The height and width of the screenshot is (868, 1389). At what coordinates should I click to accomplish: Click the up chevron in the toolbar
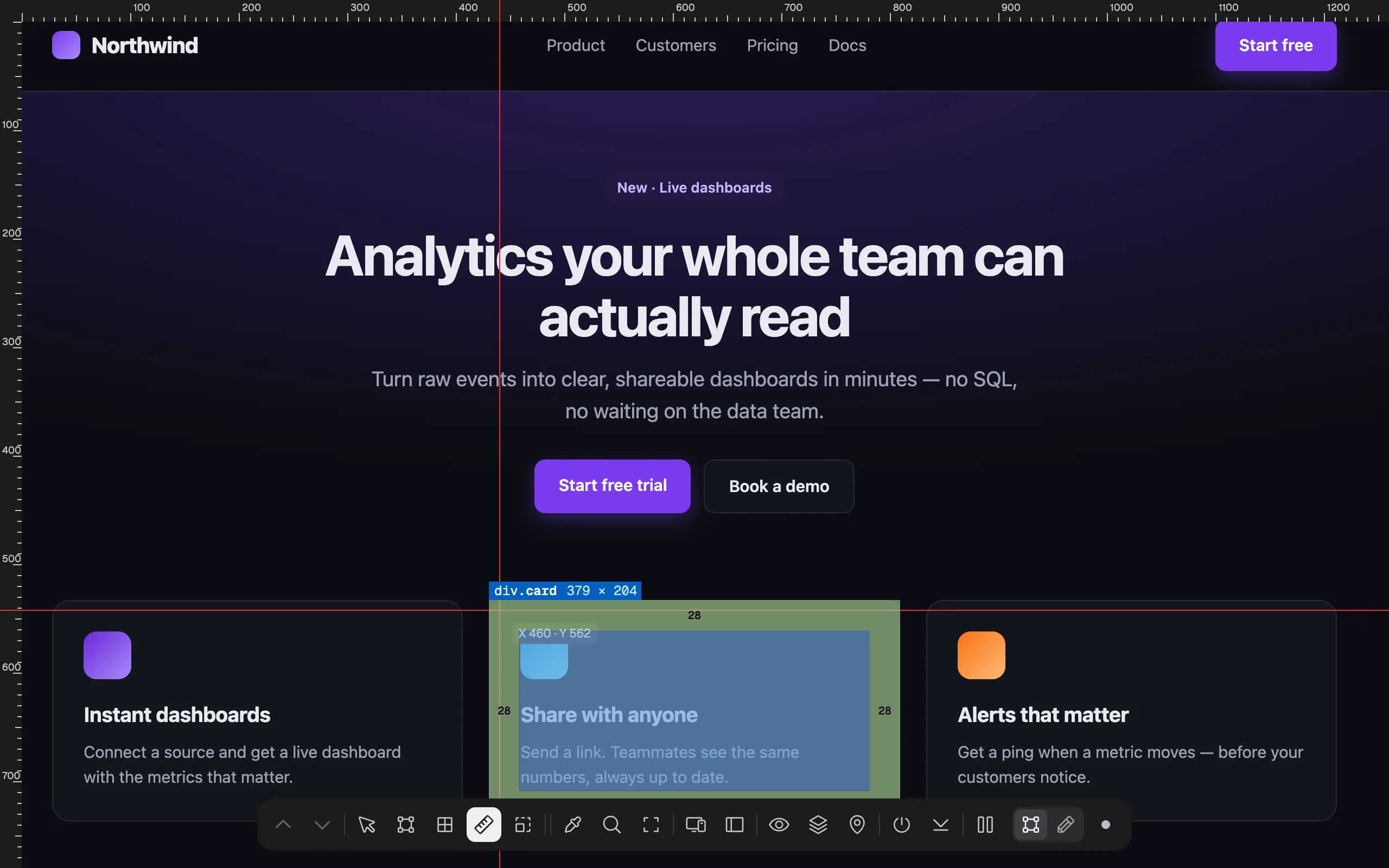(x=283, y=825)
